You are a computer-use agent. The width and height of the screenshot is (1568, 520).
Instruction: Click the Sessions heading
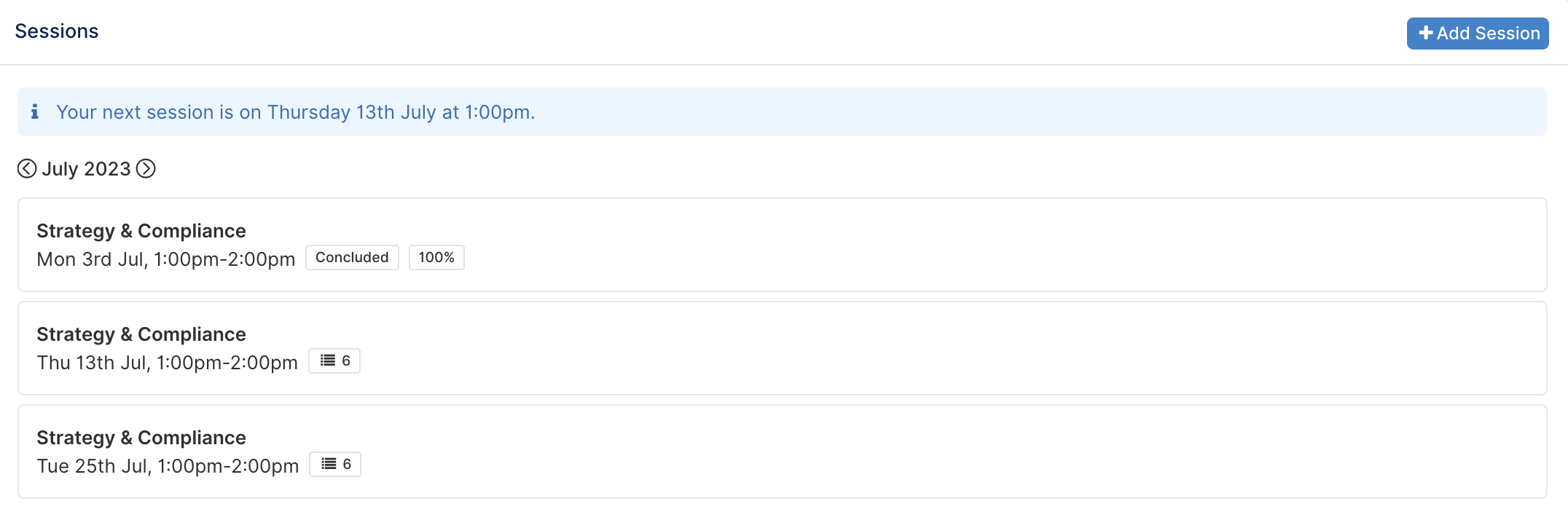pos(57,31)
